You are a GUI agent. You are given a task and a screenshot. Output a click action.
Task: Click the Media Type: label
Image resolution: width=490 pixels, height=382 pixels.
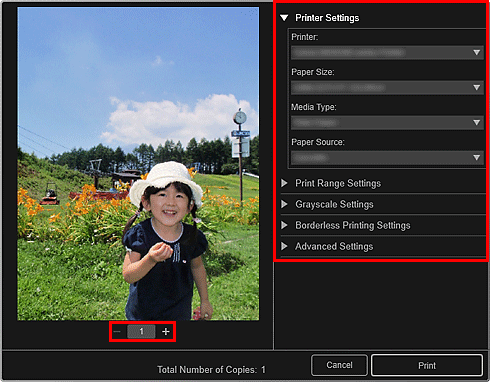point(314,107)
